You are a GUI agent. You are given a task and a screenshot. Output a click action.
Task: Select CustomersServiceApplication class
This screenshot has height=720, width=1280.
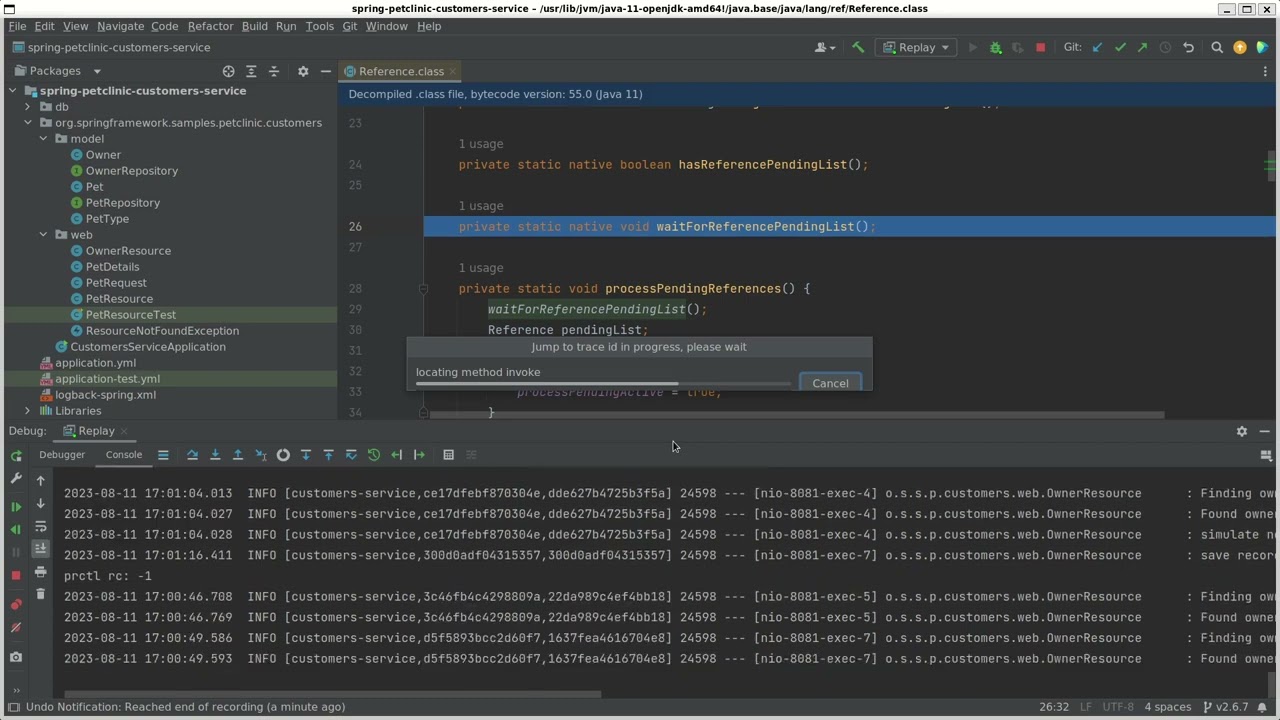pos(147,347)
